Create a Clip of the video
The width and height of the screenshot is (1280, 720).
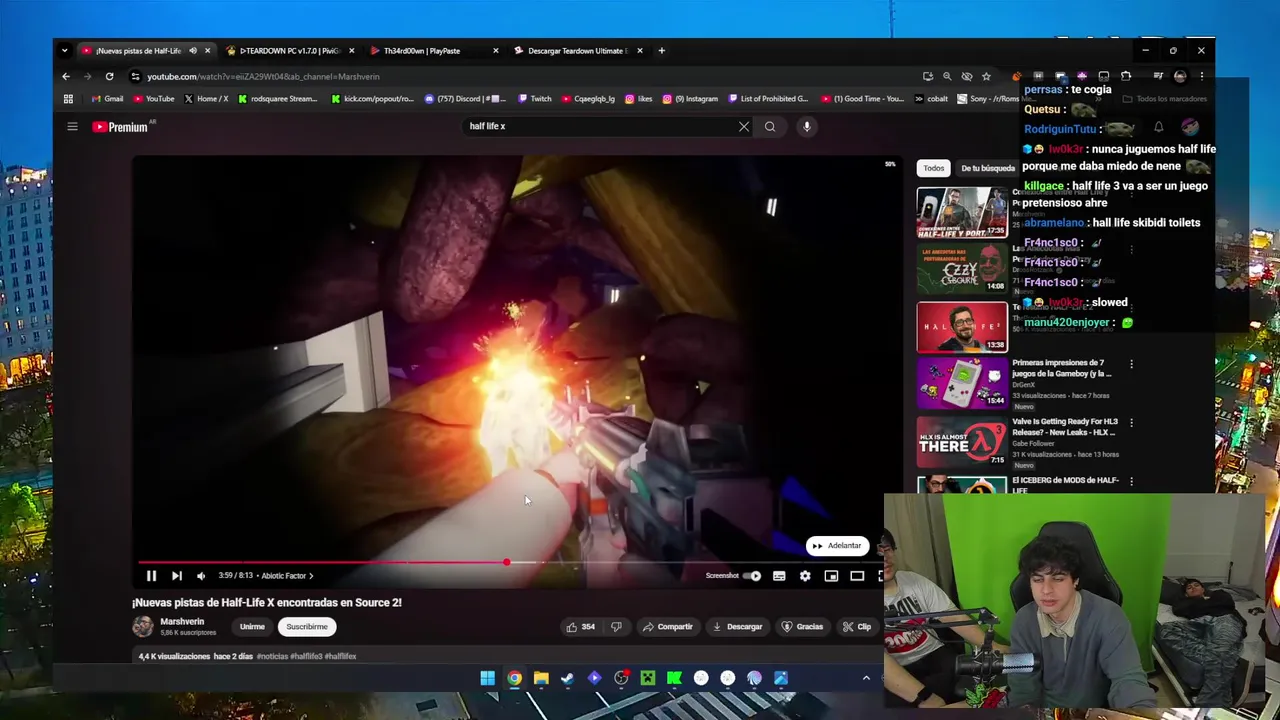click(856, 627)
